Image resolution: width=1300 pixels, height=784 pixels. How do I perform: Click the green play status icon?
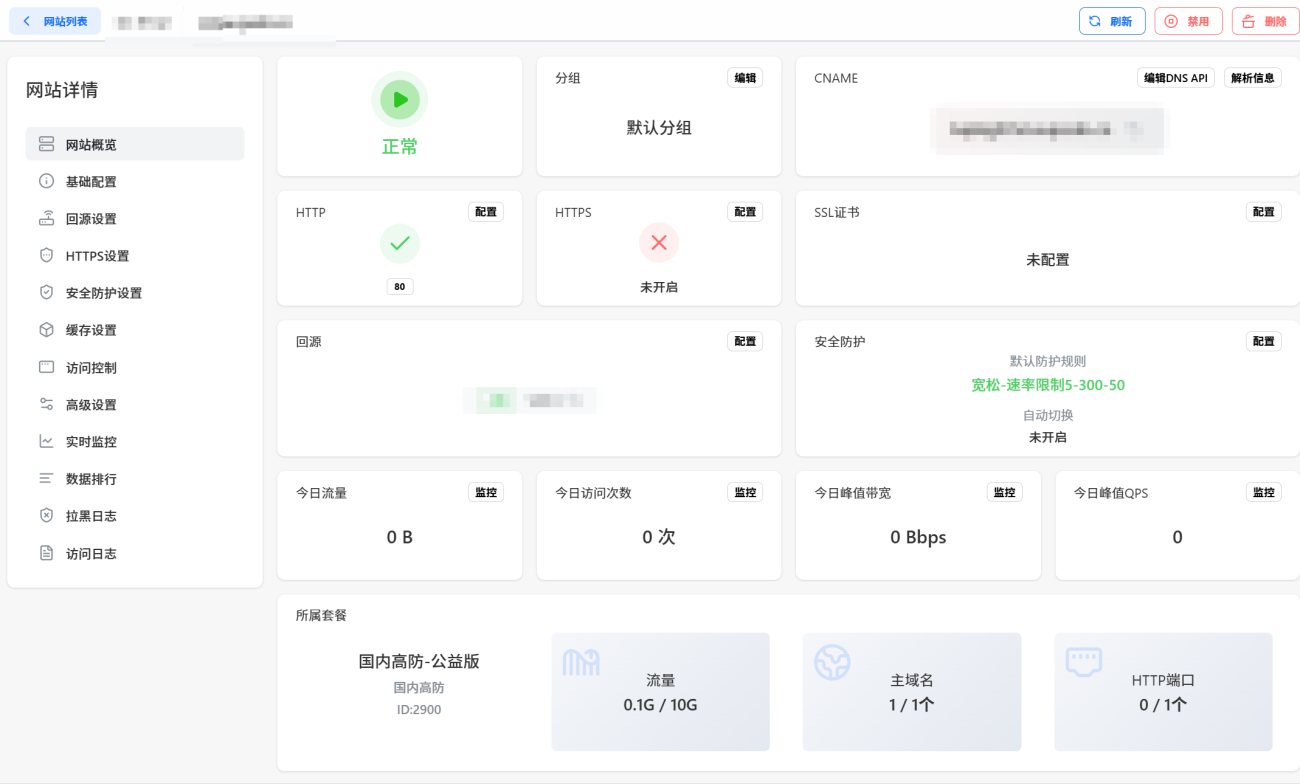[400, 100]
